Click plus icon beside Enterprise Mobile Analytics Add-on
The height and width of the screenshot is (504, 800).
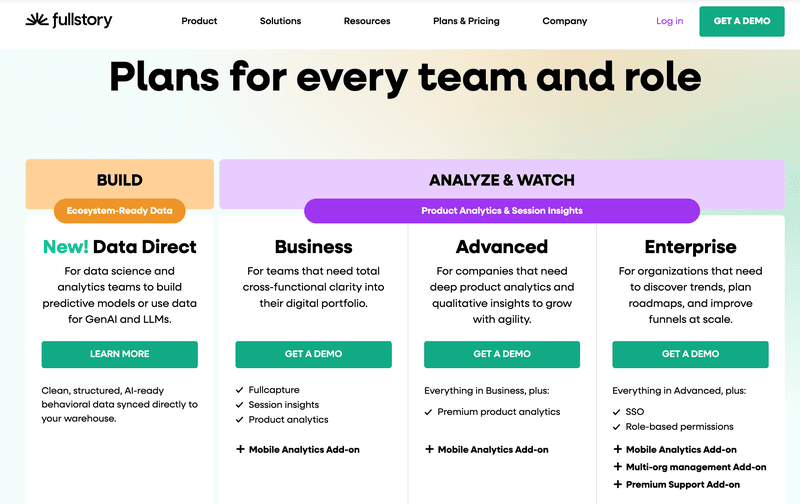[617, 449]
